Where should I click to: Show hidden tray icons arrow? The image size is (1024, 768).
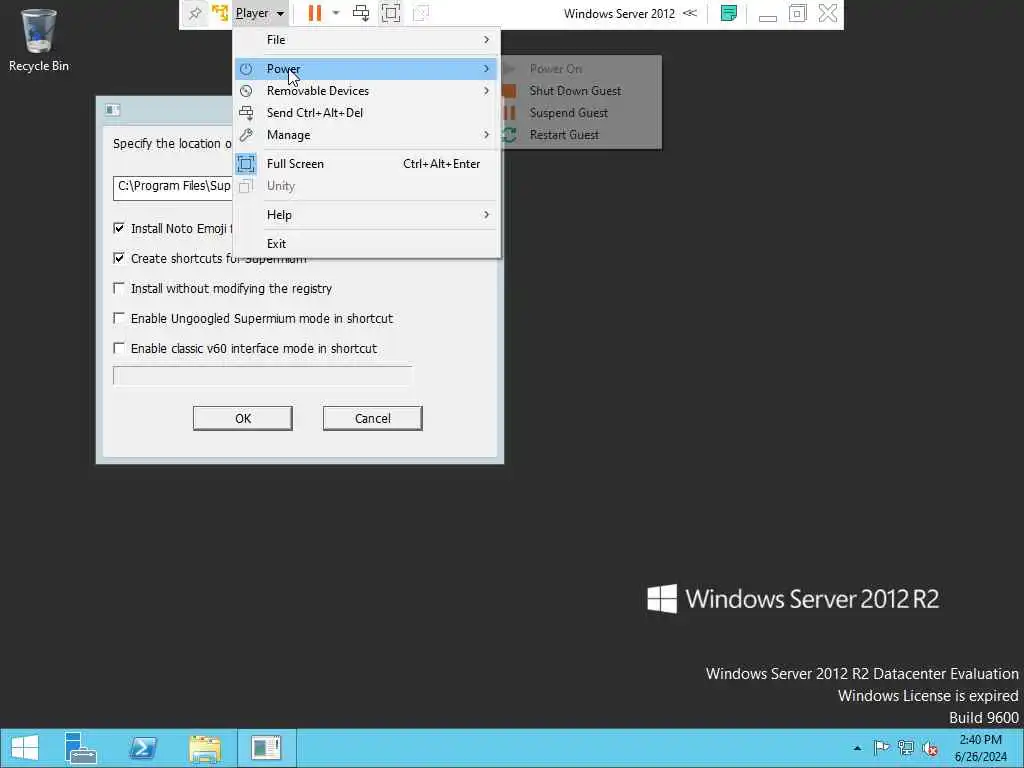857,748
